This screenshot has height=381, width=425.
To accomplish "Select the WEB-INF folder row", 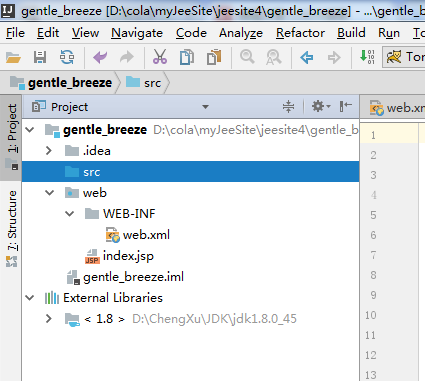I will (x=190, y=214).
